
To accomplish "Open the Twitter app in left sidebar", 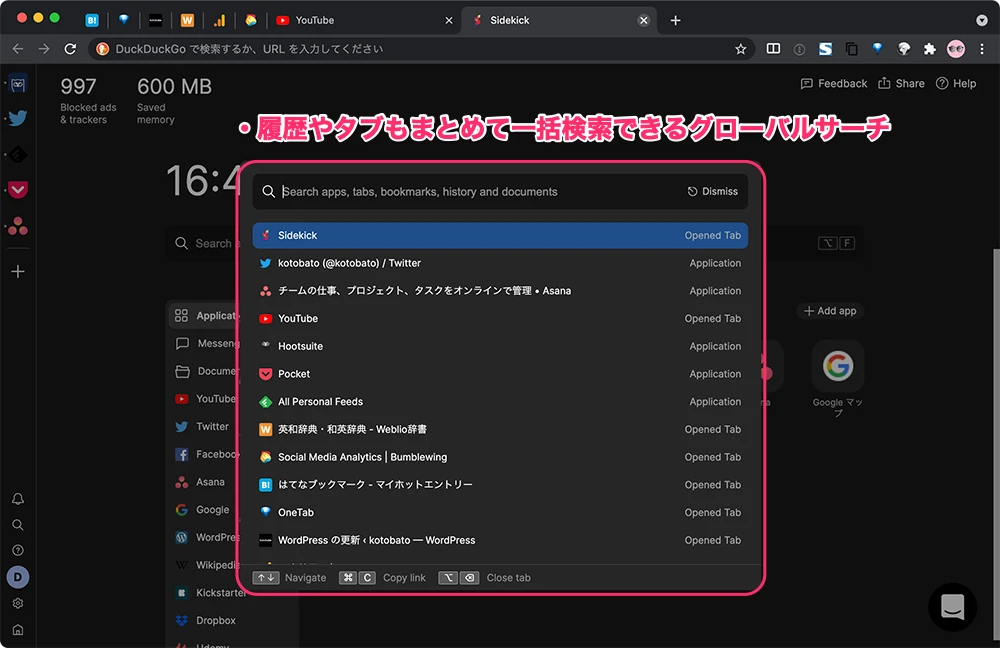I will pyautogui.click(x=18, y=118).
